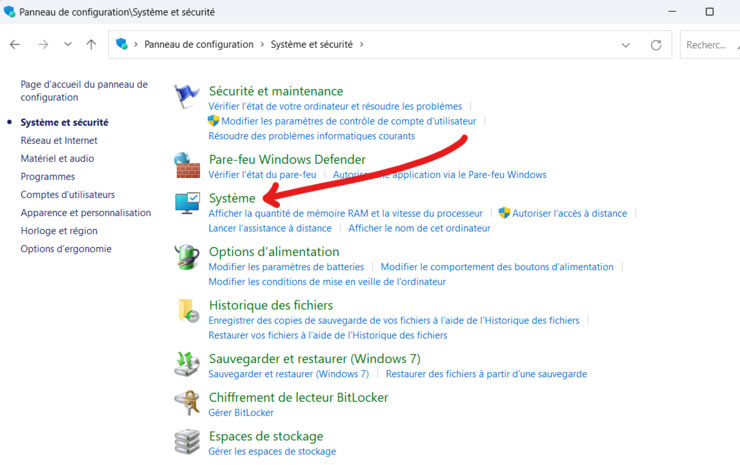Open Horloge et région category

(x=59, y=231)
